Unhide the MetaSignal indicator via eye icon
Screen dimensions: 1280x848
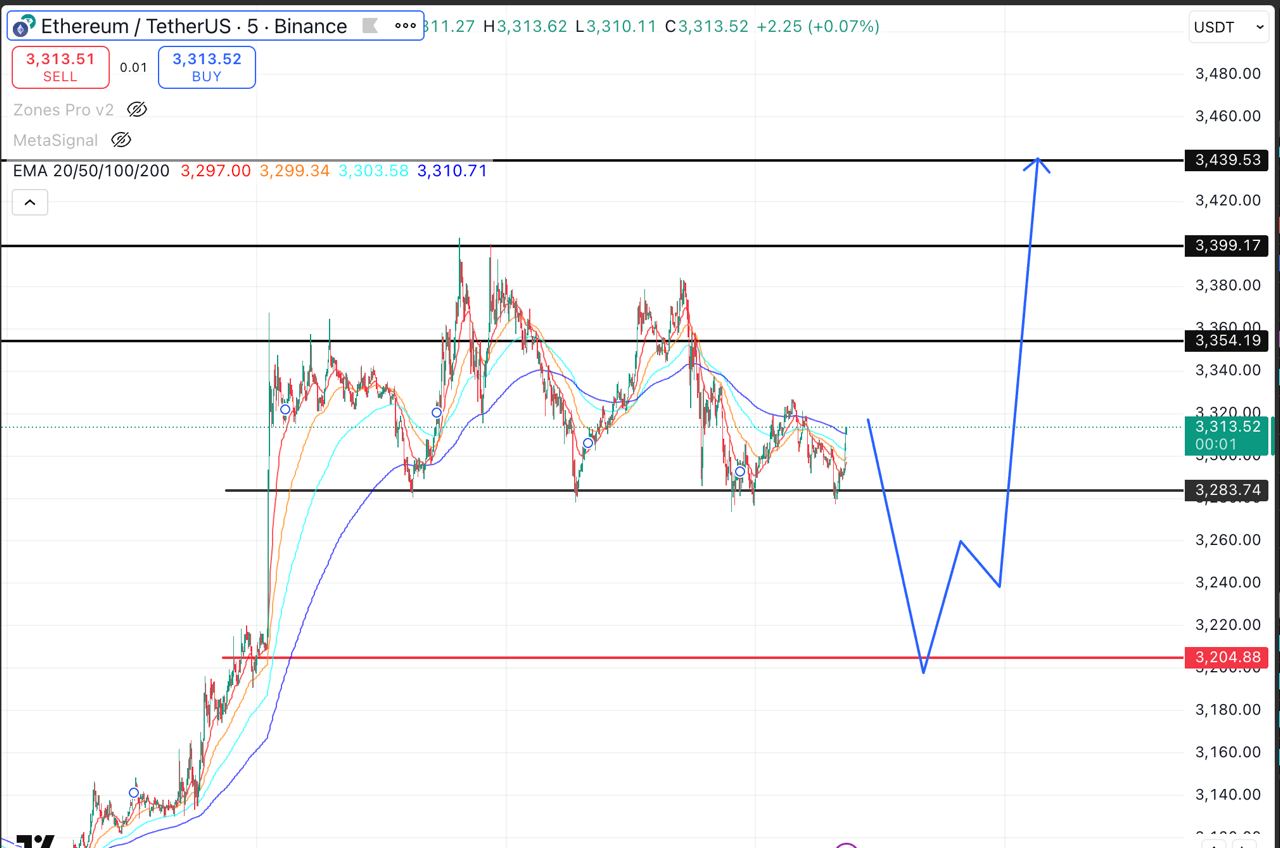point(121,140)
